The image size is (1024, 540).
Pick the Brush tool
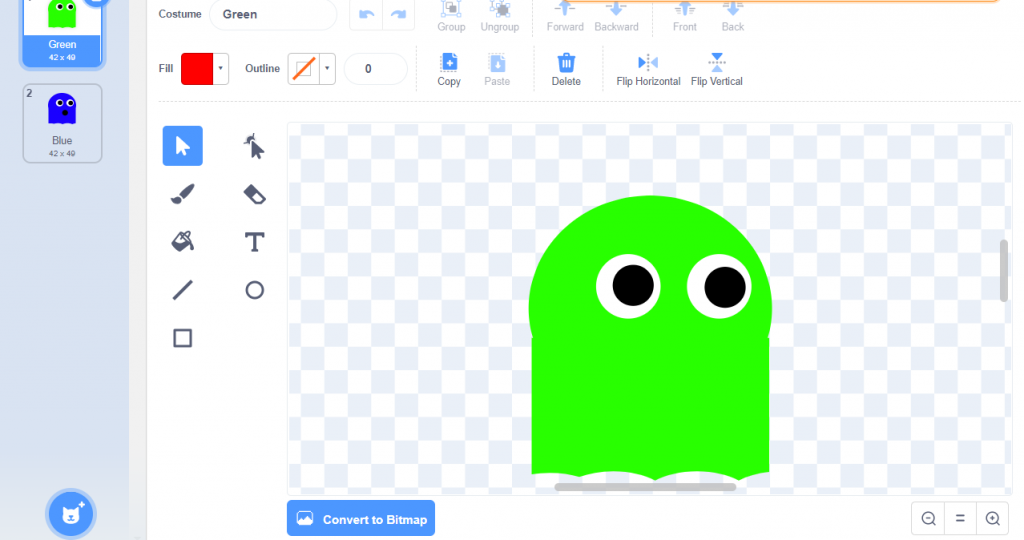182,194
